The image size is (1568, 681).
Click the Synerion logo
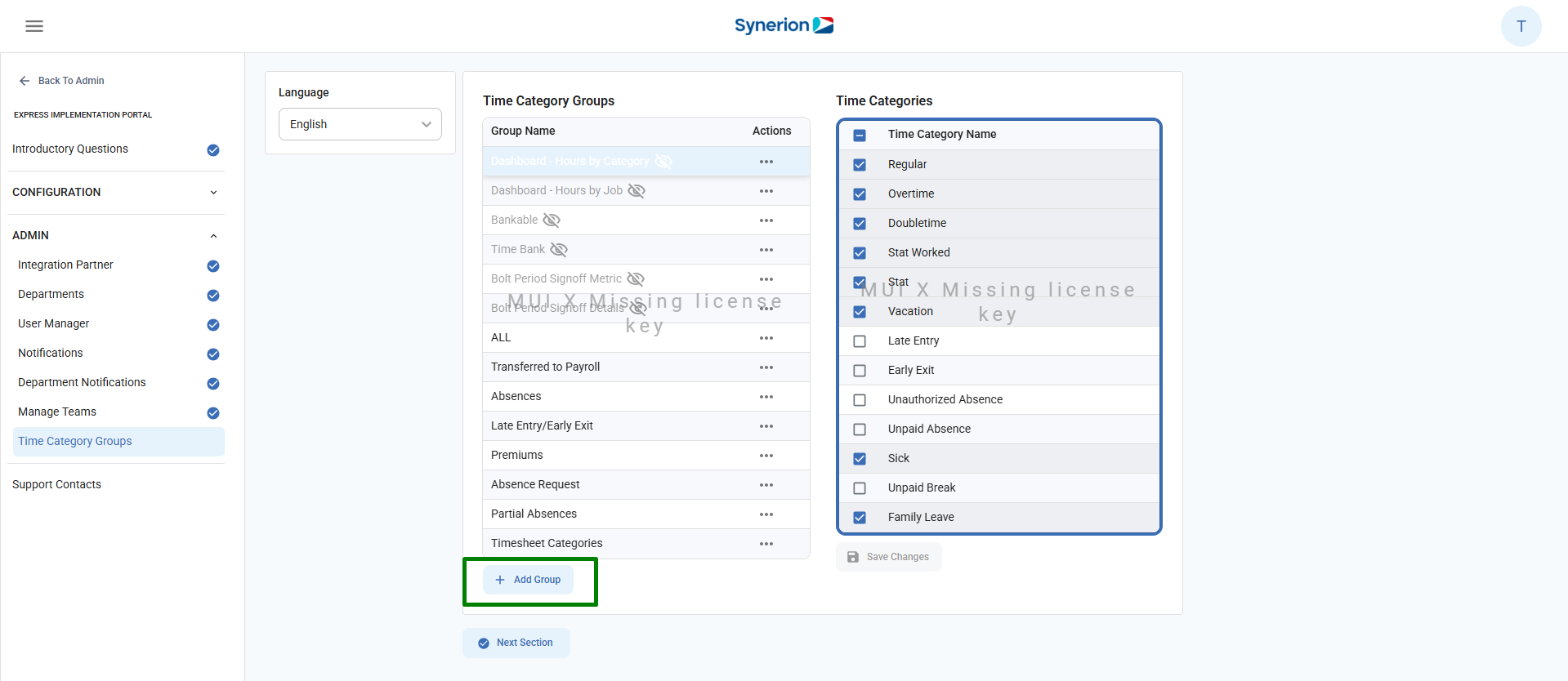point(784,25)
